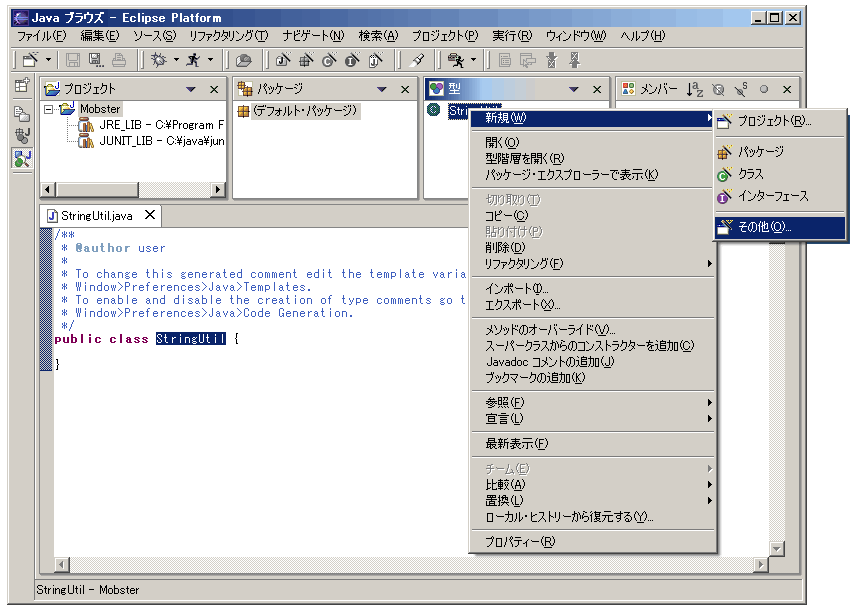Choose インターフェース in New submenu

tap(780, 196)
